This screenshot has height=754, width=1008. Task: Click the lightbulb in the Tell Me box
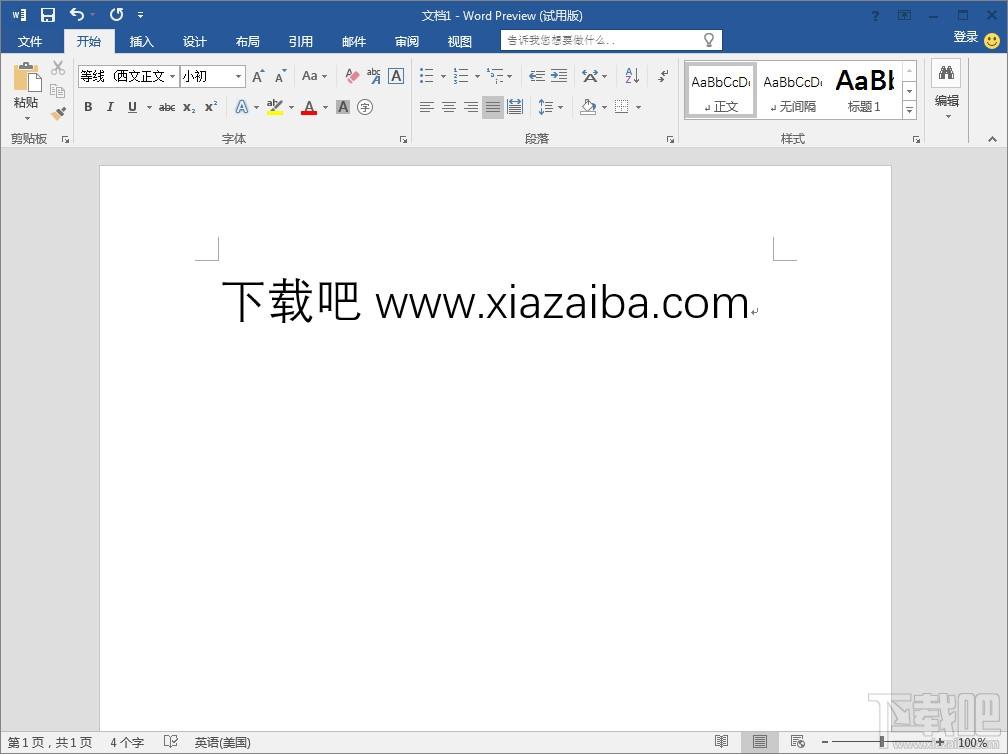(x=708, y=40)
